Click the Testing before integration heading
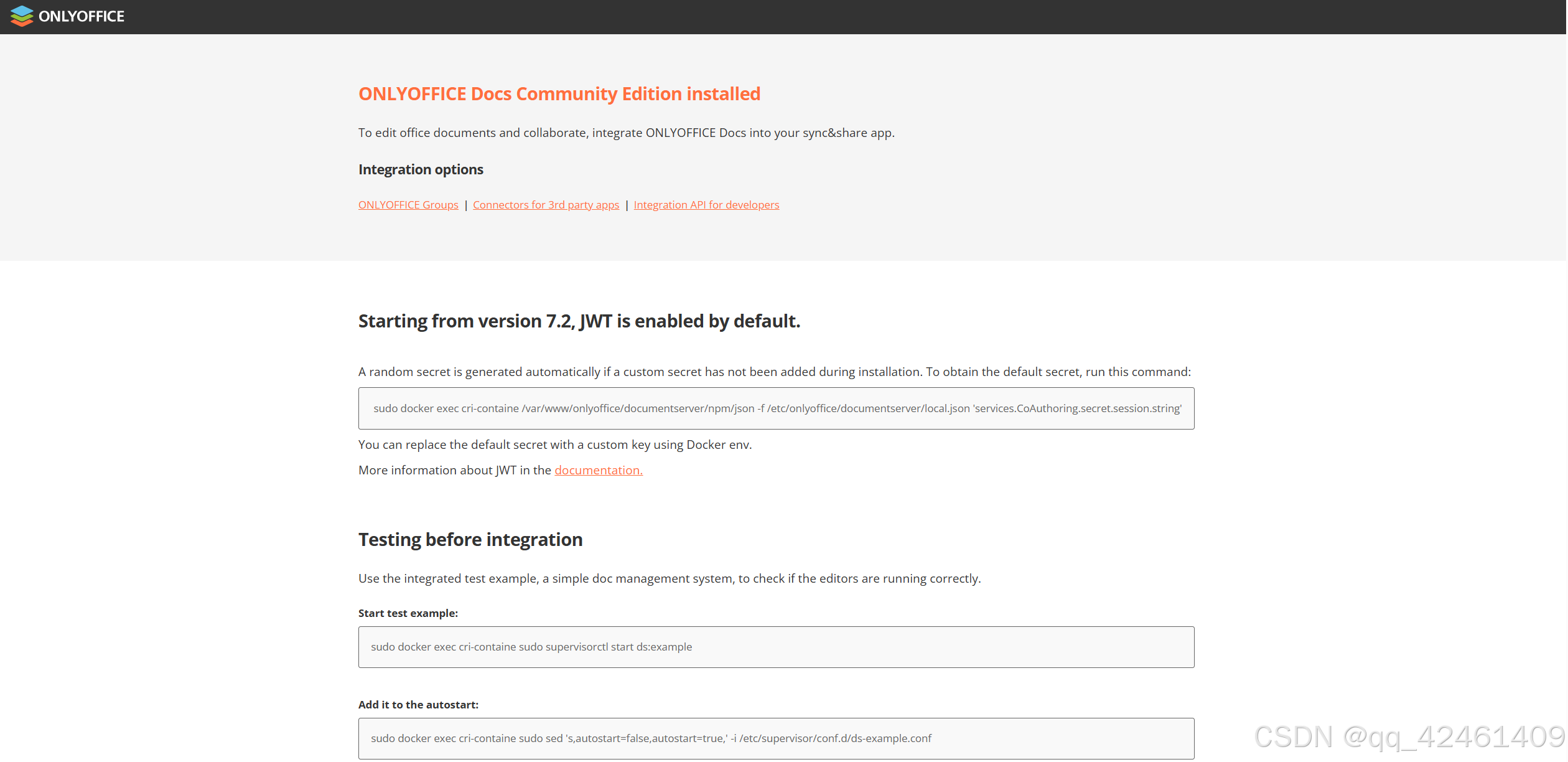Viewport: 1568px width, 762px height. [470, 539]
